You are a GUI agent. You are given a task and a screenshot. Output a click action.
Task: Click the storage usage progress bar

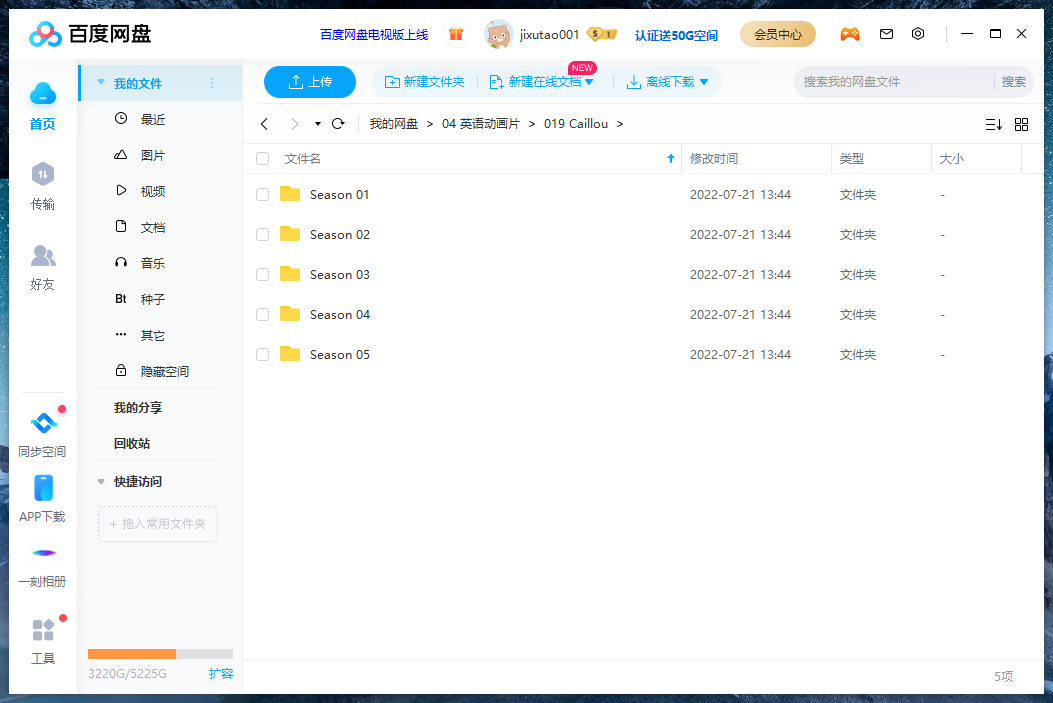pos(161,654)
